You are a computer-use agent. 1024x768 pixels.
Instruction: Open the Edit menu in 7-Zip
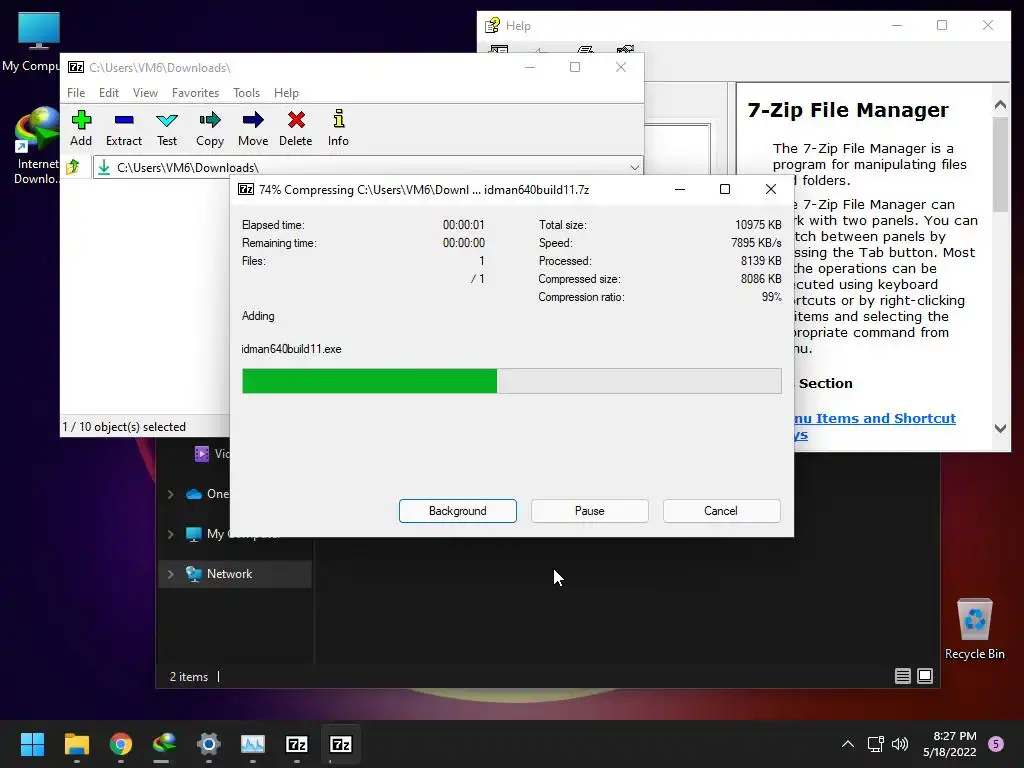(x=108, y=93)
